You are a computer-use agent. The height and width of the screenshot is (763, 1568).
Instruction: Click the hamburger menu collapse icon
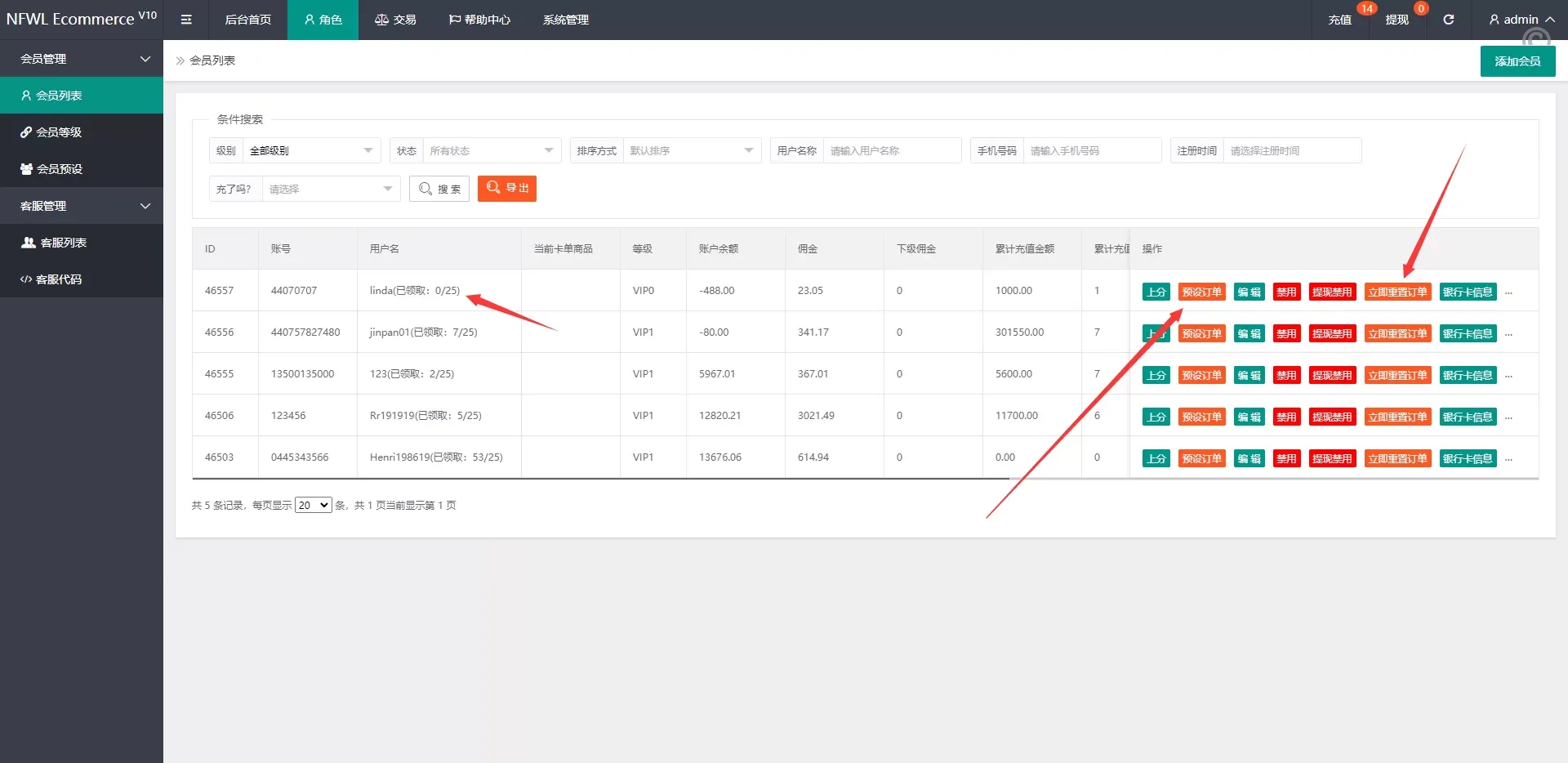click(186, 20)
